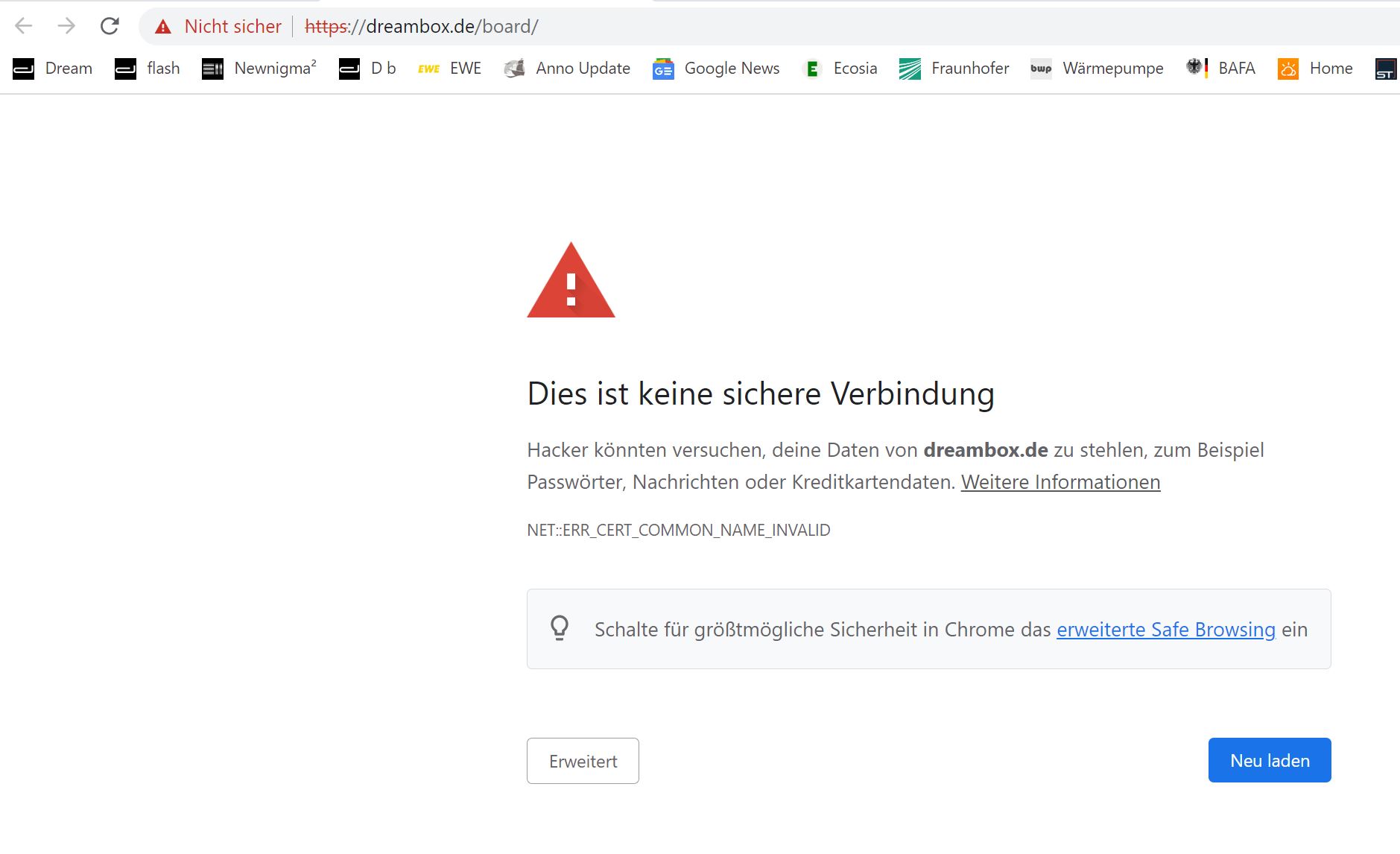Viewport: 1400px width, 854px height.
Task: Open the EWE bookmark
Action: 449,69
